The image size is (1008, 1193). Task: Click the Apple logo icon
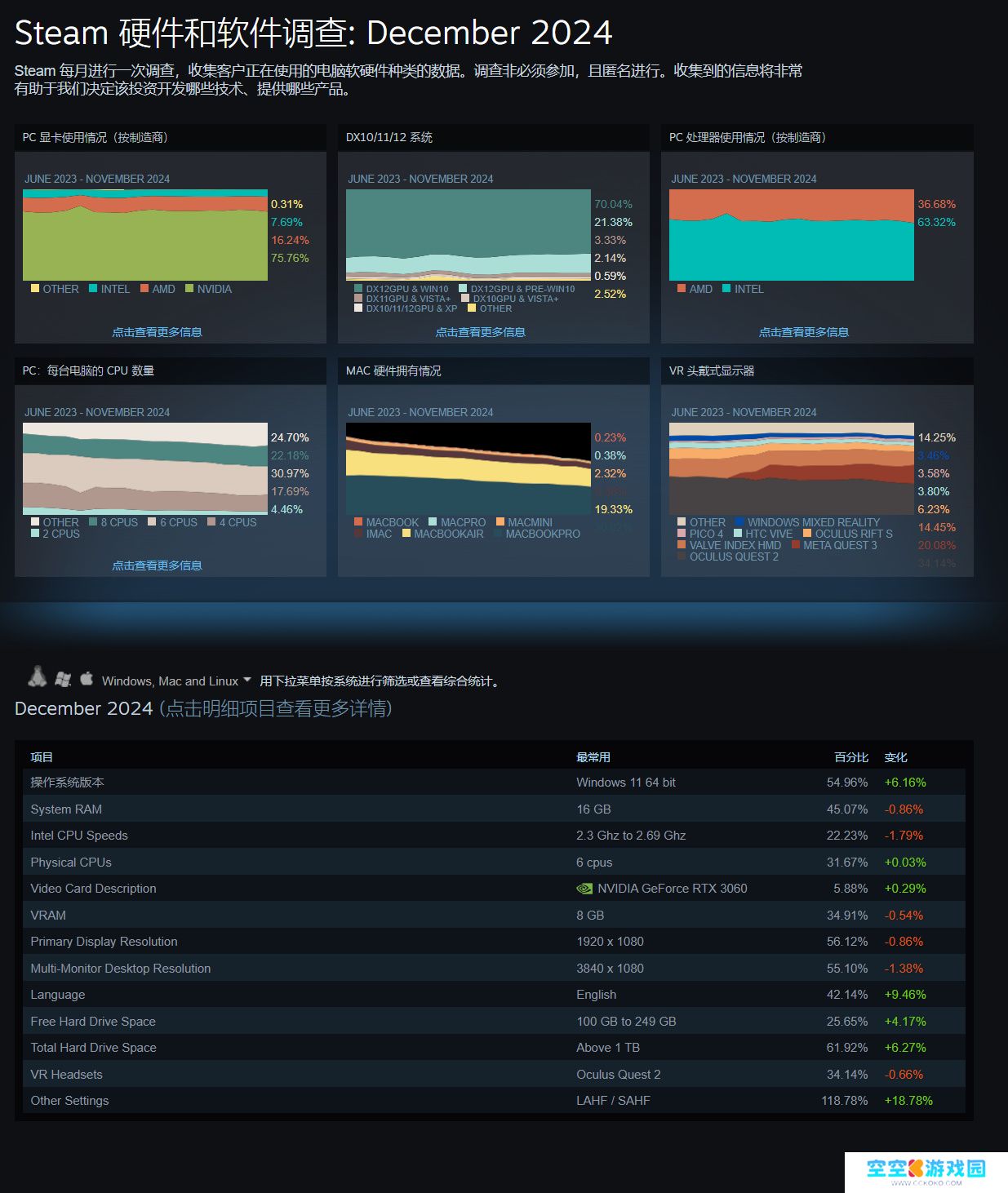pyautogui.click(x=87, y=677)
